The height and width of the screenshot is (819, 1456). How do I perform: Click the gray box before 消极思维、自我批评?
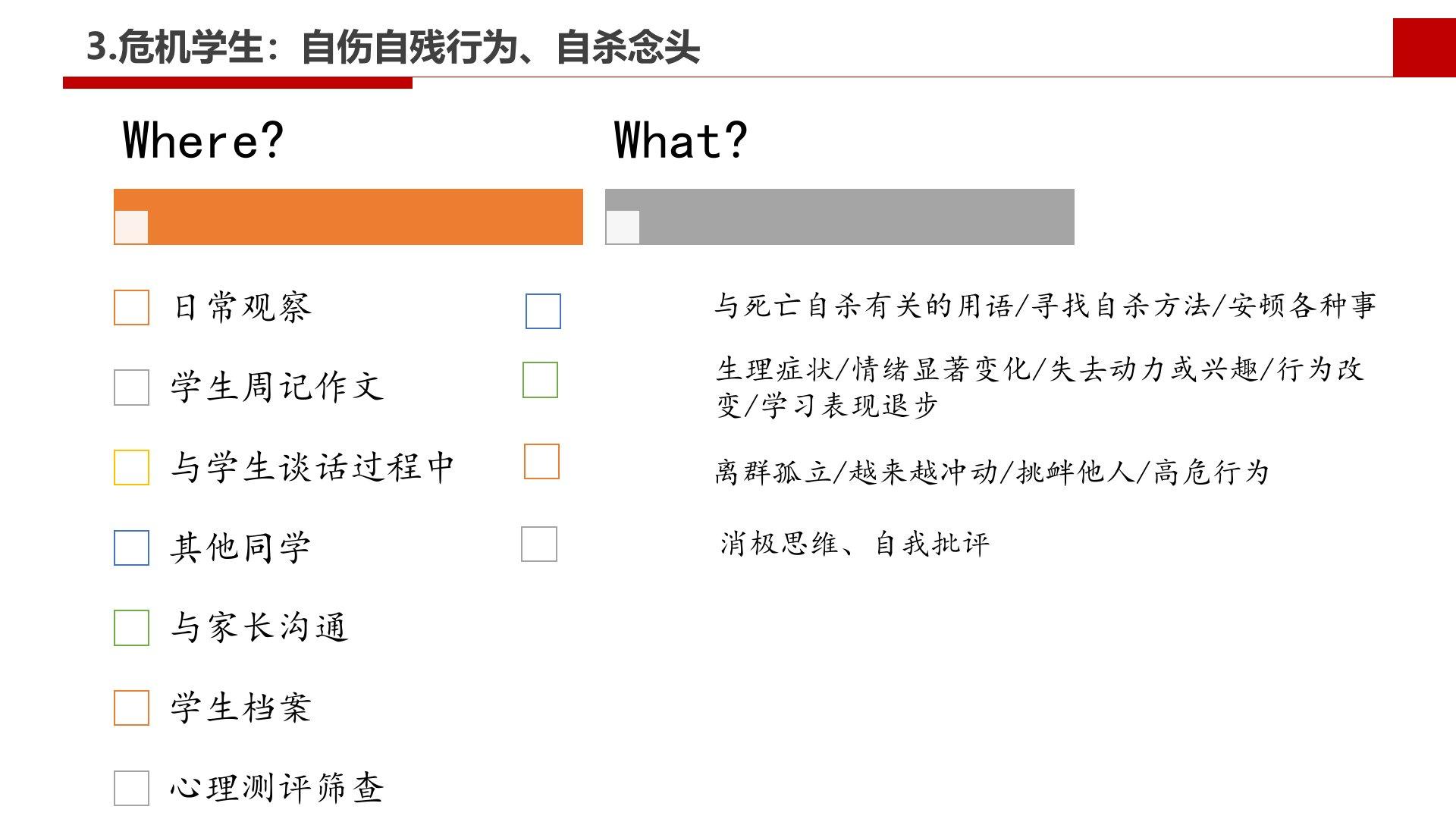539,544
